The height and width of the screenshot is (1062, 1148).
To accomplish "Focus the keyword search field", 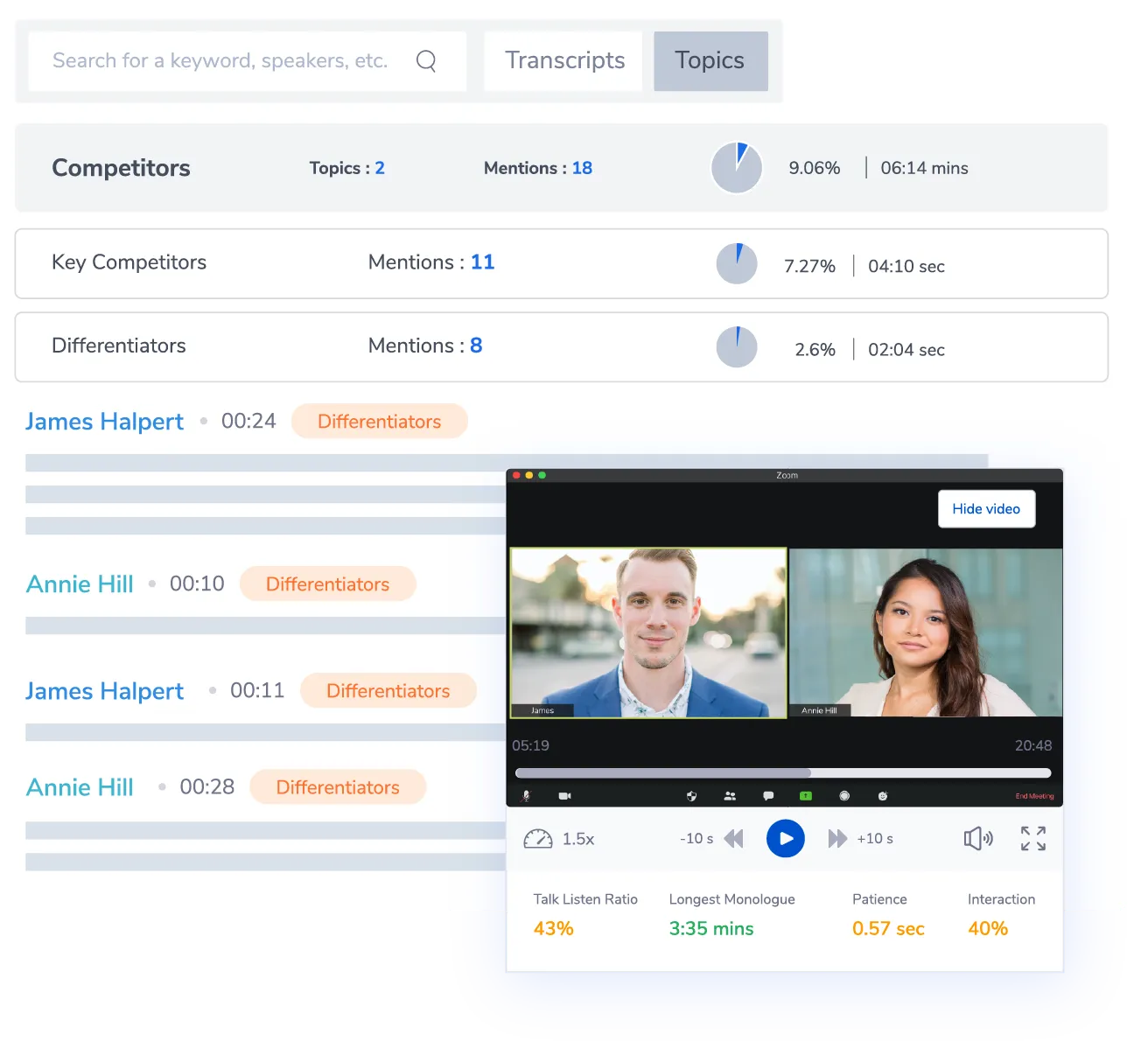I will click(x=248, y=61).
